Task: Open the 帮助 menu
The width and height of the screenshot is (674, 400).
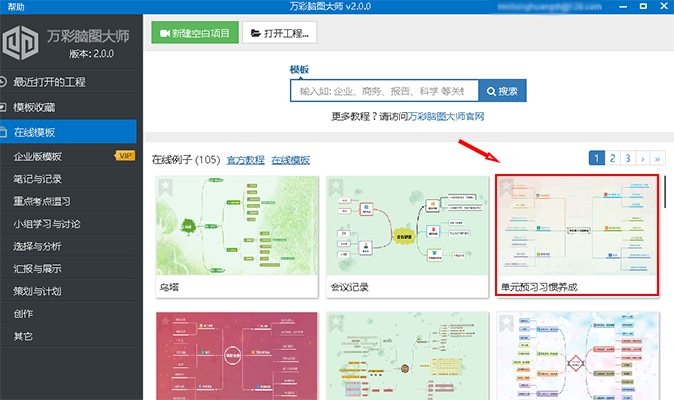Action: click(15, 7)
